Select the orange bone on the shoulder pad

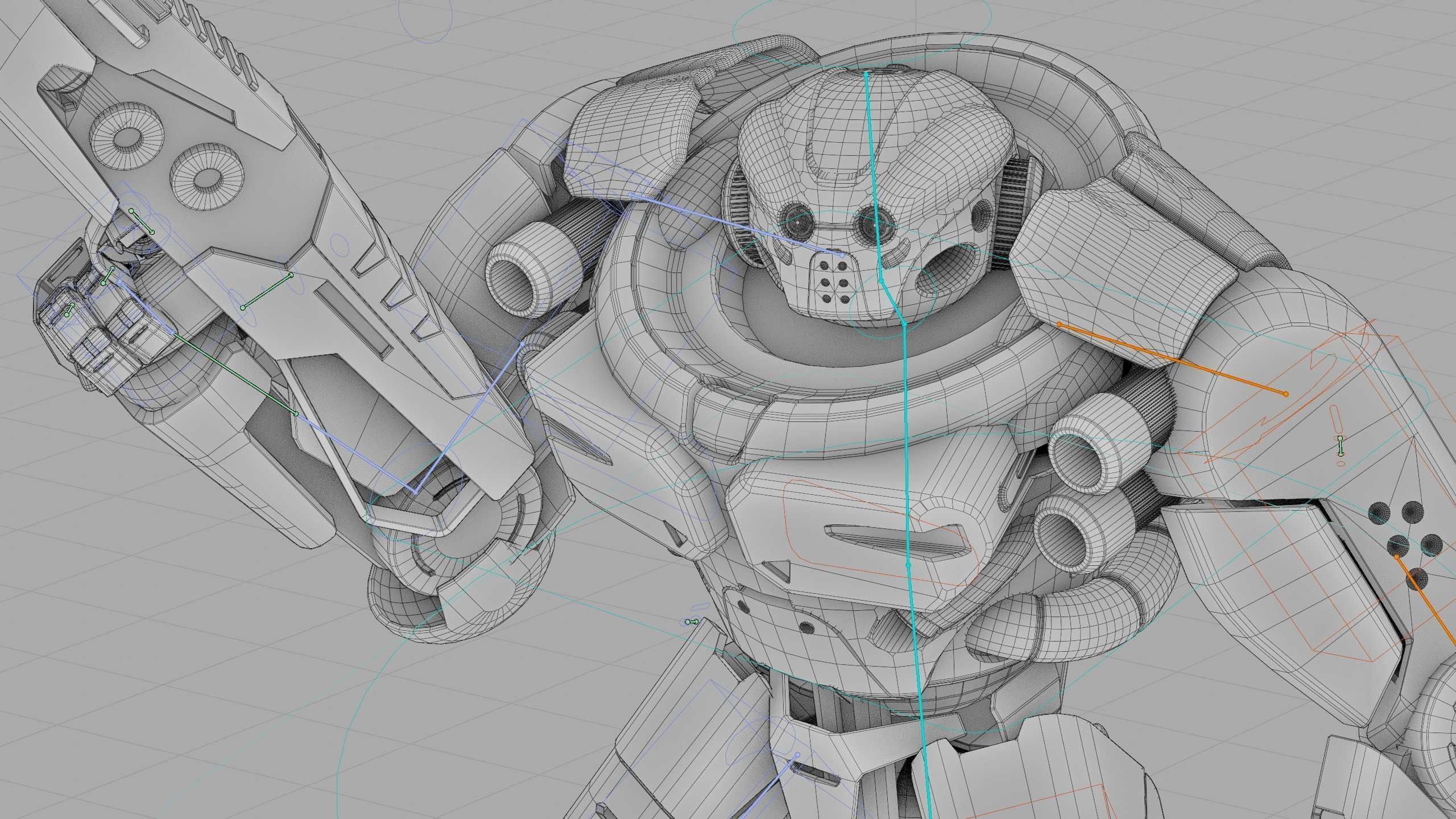[x=1172, y=358]
